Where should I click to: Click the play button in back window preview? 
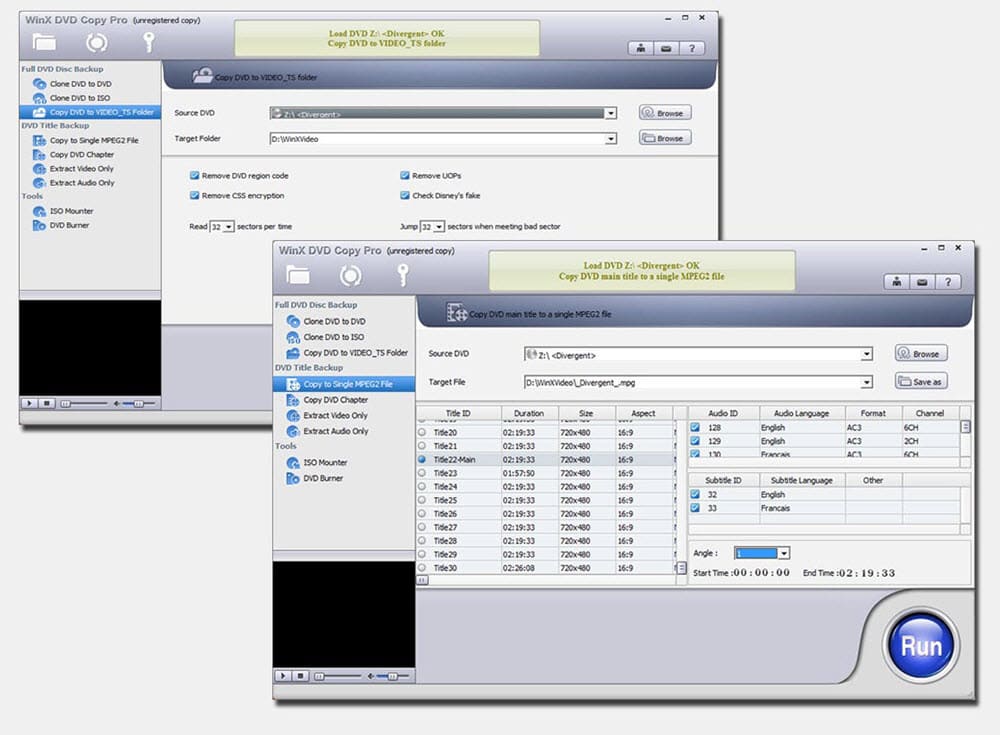tap(29, 403)
